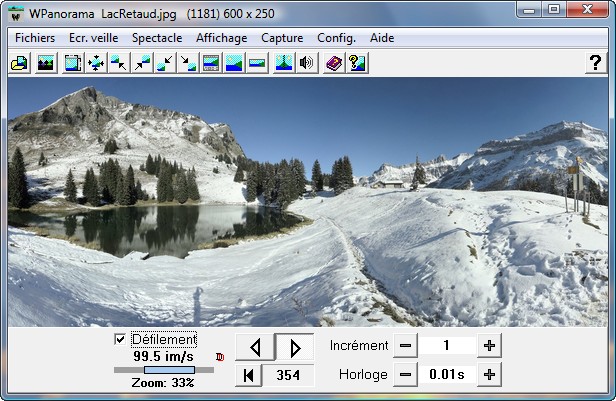Toggle sound with the speaker icon
This screenshot has height=401, width=616.
tap(307, 63)
